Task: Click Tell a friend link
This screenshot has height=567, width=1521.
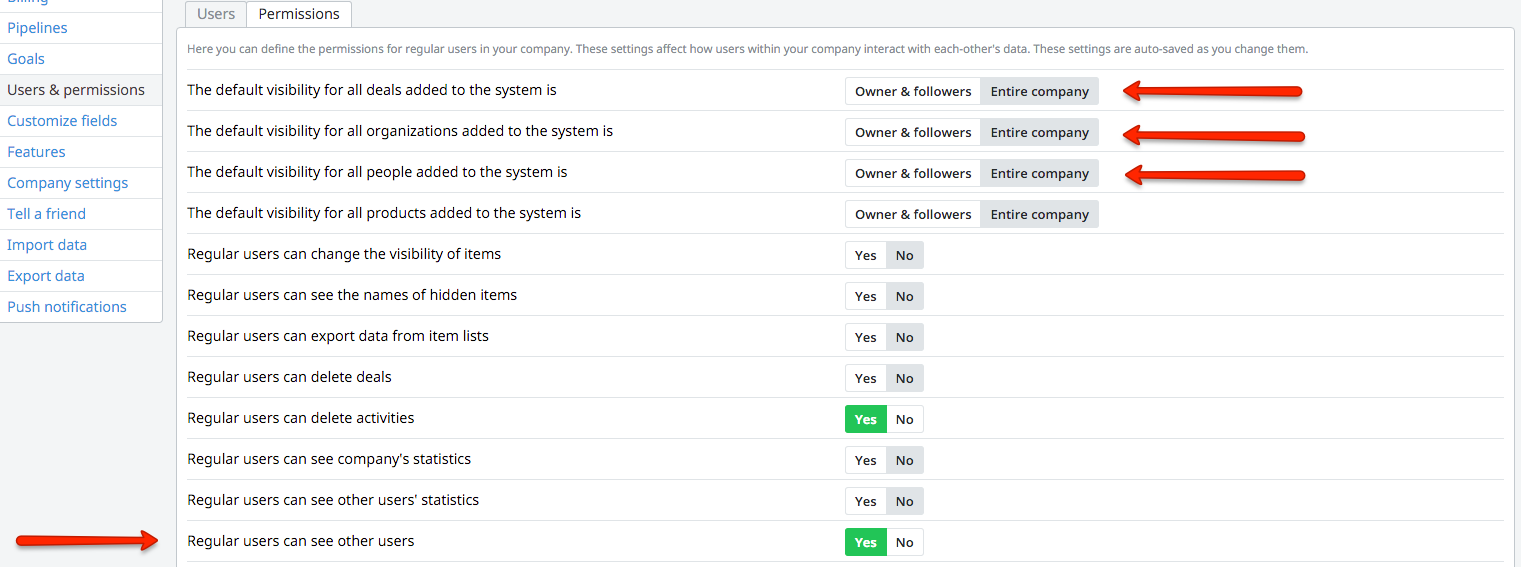Action: point(81,214)
